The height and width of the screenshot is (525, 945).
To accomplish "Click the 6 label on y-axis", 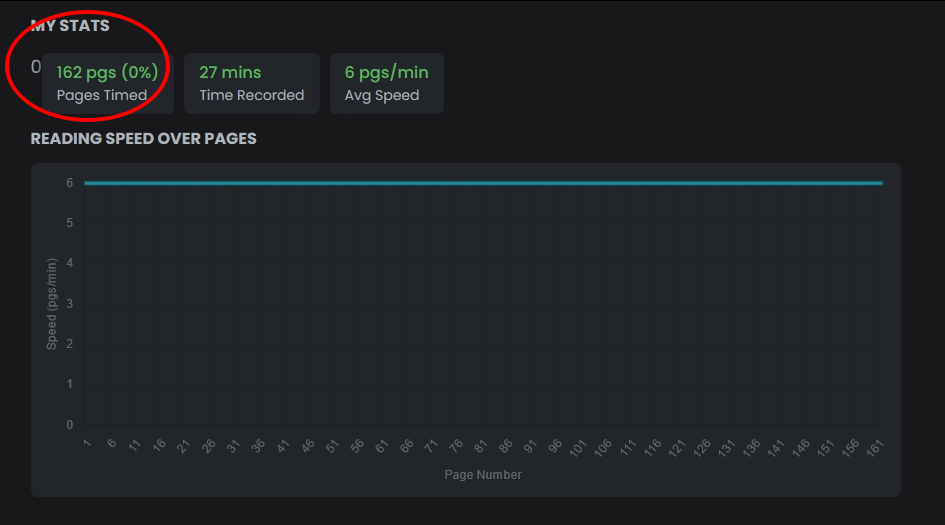I will click(69, 183).
